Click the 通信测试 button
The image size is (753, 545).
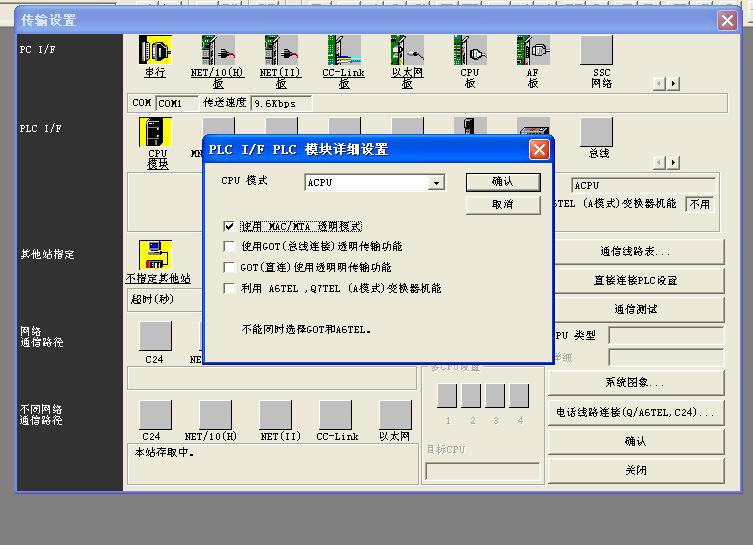pyautogui.click(x=635, y=309)
